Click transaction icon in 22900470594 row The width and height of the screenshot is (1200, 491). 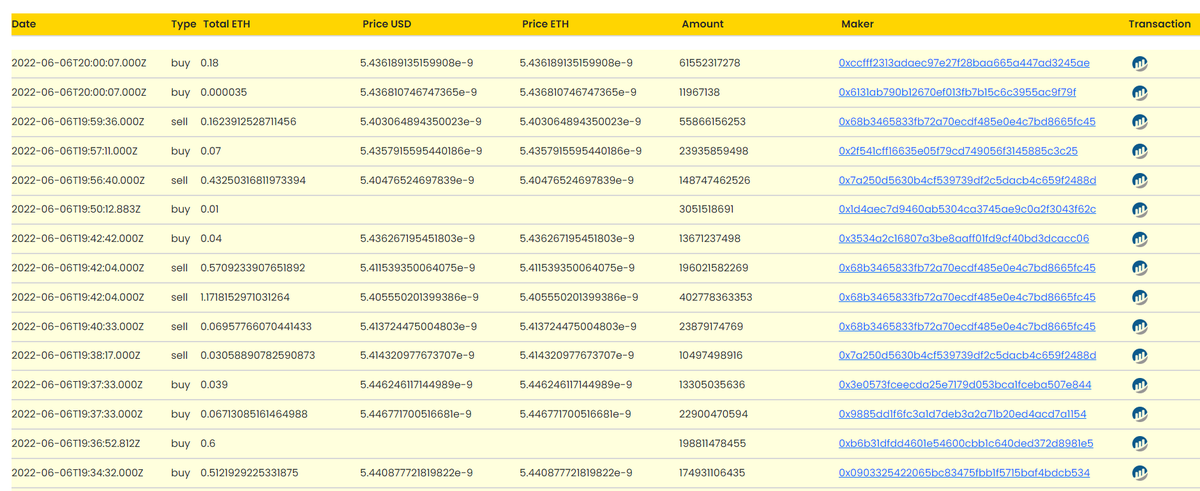coord(1139,414)
